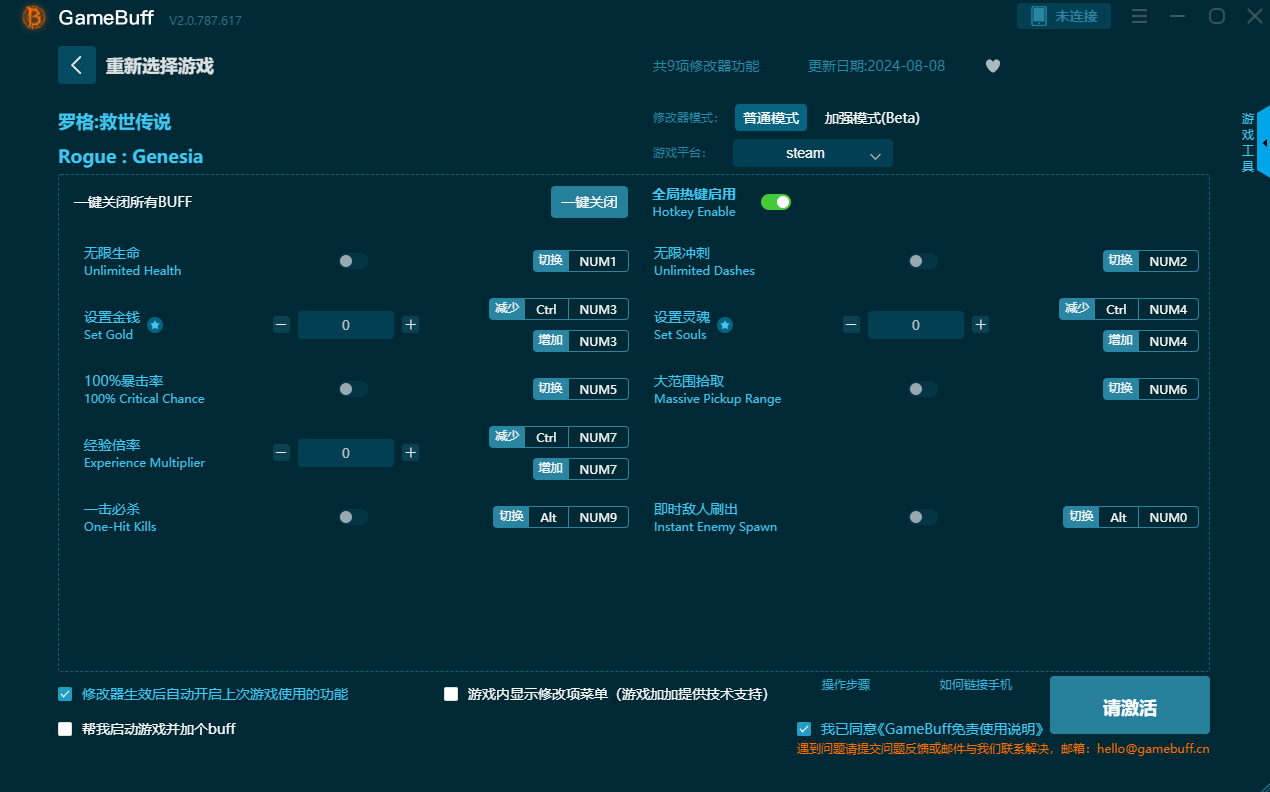Image resolution: width=1270 pixels, height=792 pixels.
Task: Increase Set Gold value with plus
Action: click(410, 325)
